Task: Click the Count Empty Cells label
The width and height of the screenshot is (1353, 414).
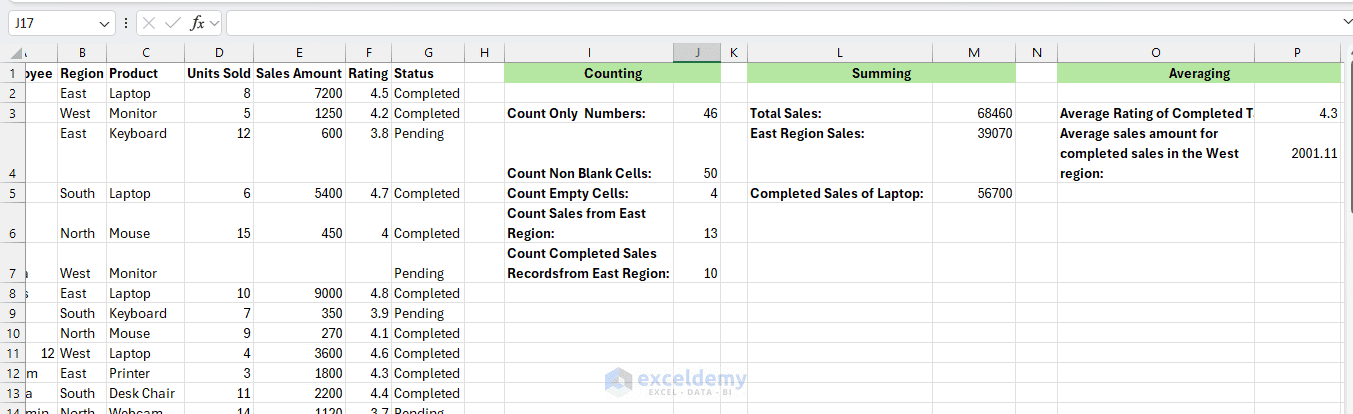Action: (568, 193)
